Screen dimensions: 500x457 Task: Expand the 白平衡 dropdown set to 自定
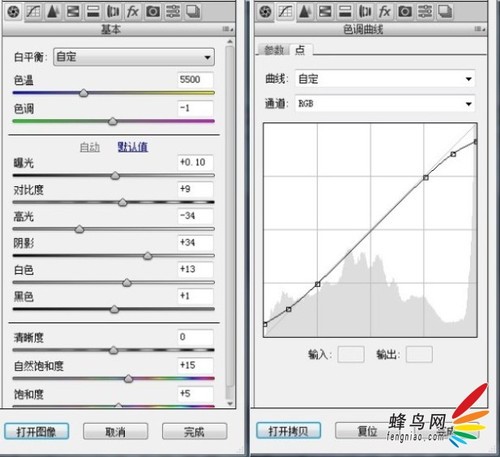pyautogui.click(x=134, y=57)
